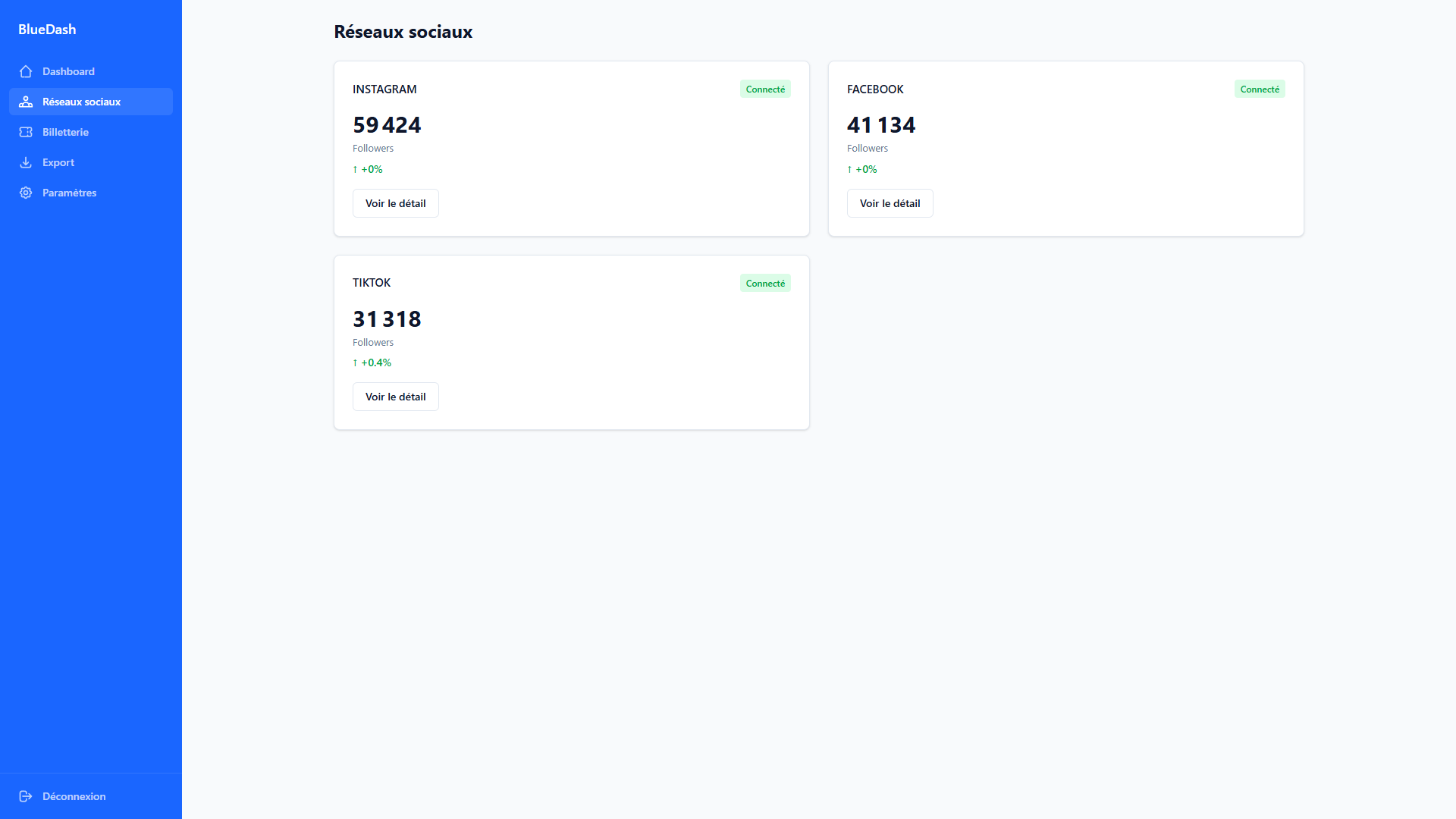1456x819 pixels.
Task: Click the +0.4% TikTok growth value
Action: [x=372, y=363]
